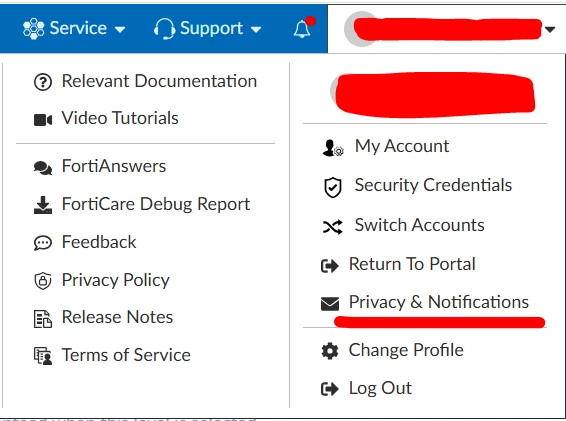The width and height of the screenshot is (566, 421).
Task: Click the FortiAnswers chat bubbles icon
Action: tap(43, 168)
